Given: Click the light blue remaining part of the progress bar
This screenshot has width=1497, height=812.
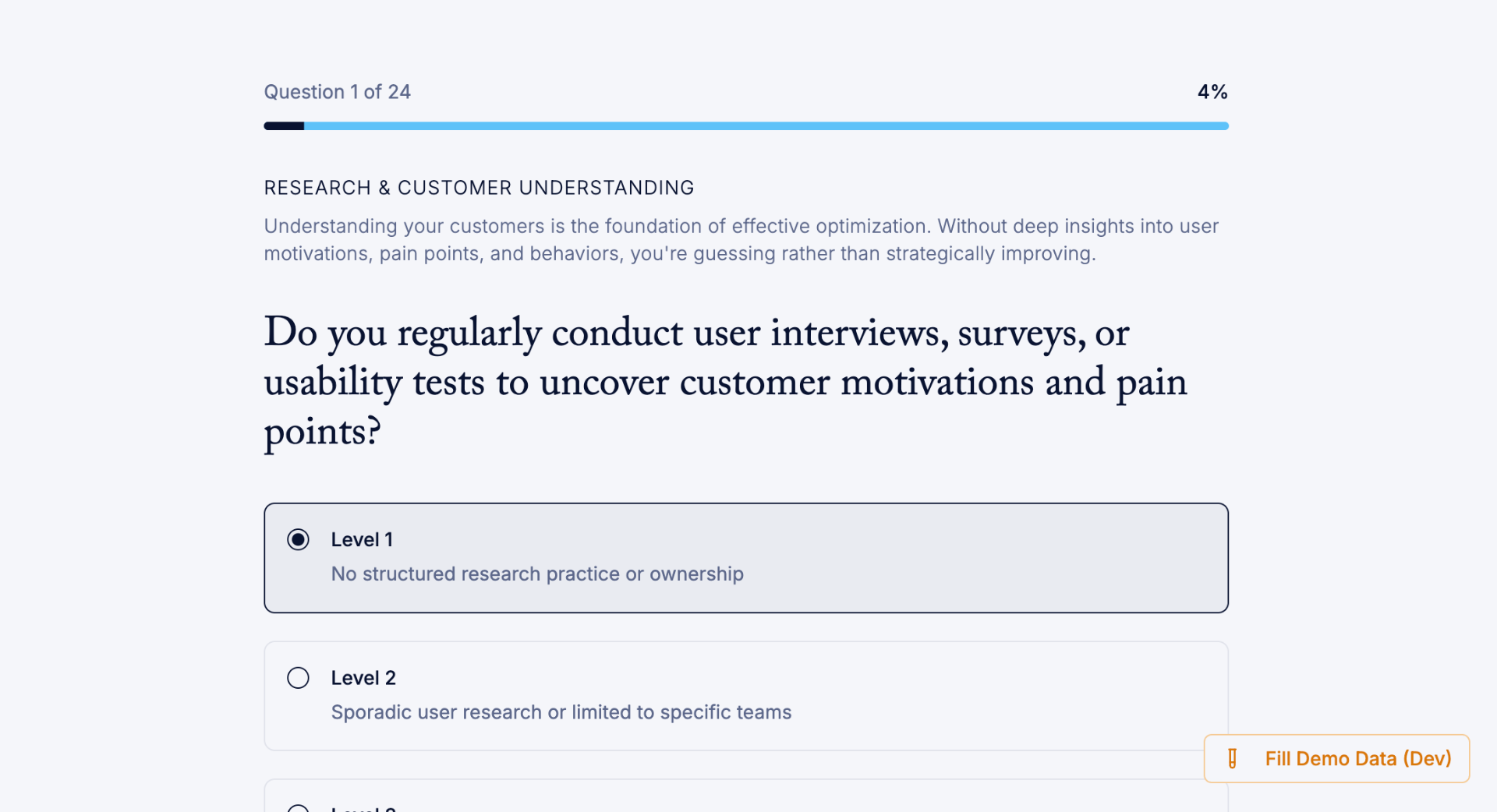Looking at the screenshot, I should pyautogui.click(x=766, y=125).
